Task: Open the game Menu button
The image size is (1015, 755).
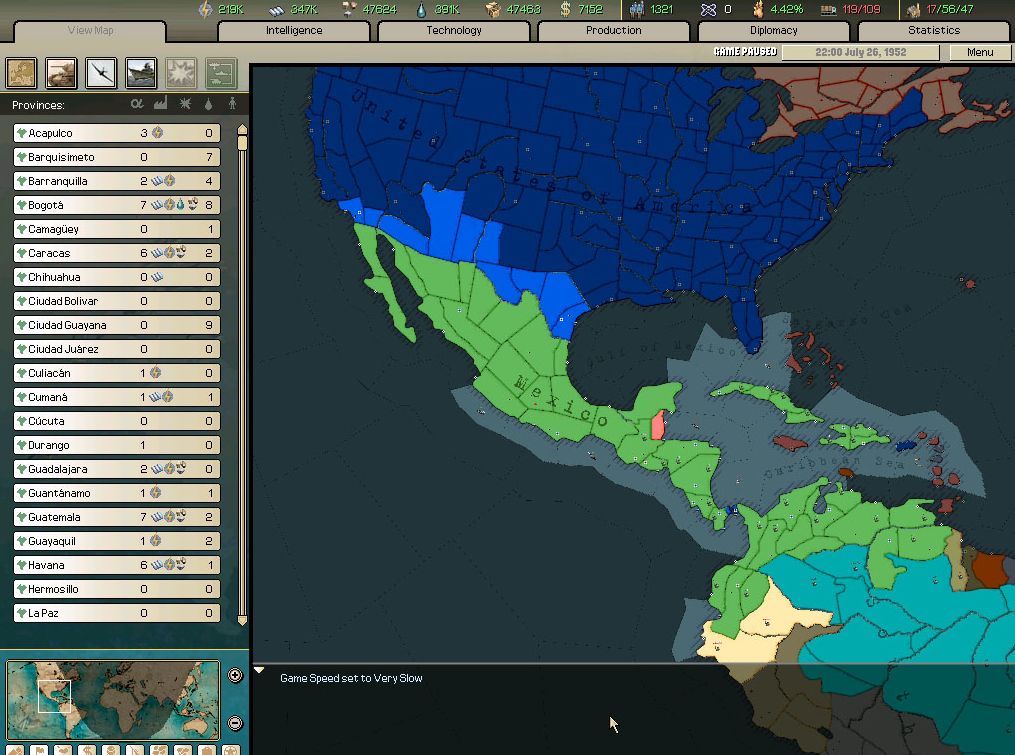Action: (980, 52)
